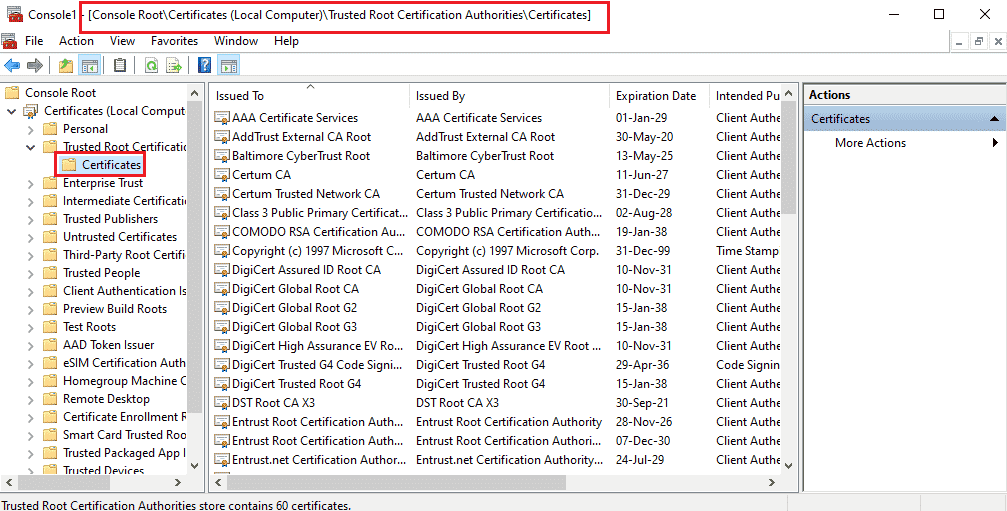Sort by the Issued By column header
Image resolution: width=1007 pixels, height=511 pixels.
[509, 96]
